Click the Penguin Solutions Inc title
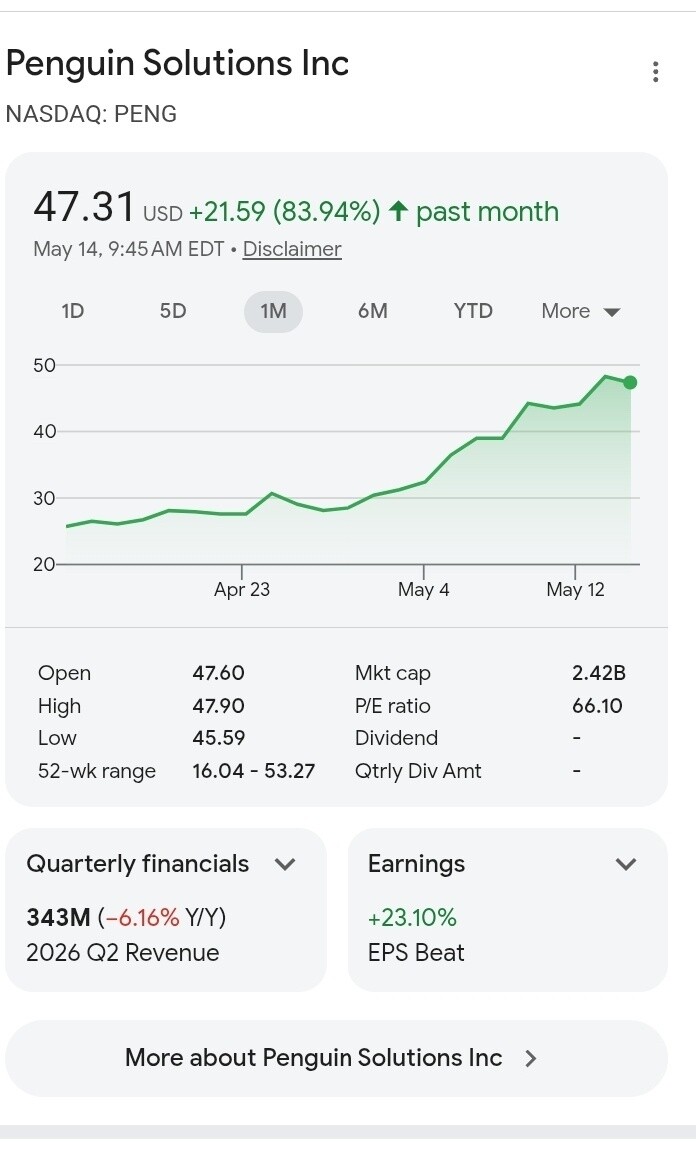The image size is (696, 1164). pyautogui.click(x=177, y=63)
